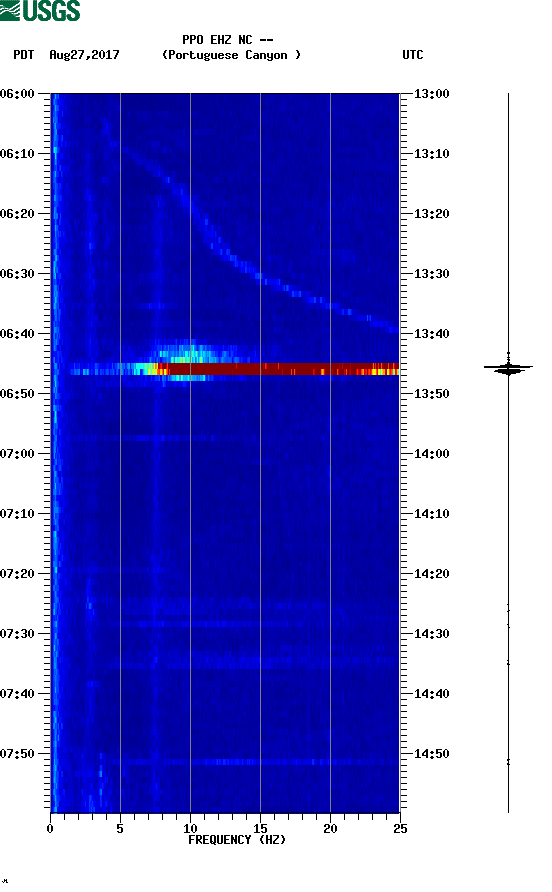Click the USGS logo
This screenshot has height=892, width=552.
click(x=40, y=10)
